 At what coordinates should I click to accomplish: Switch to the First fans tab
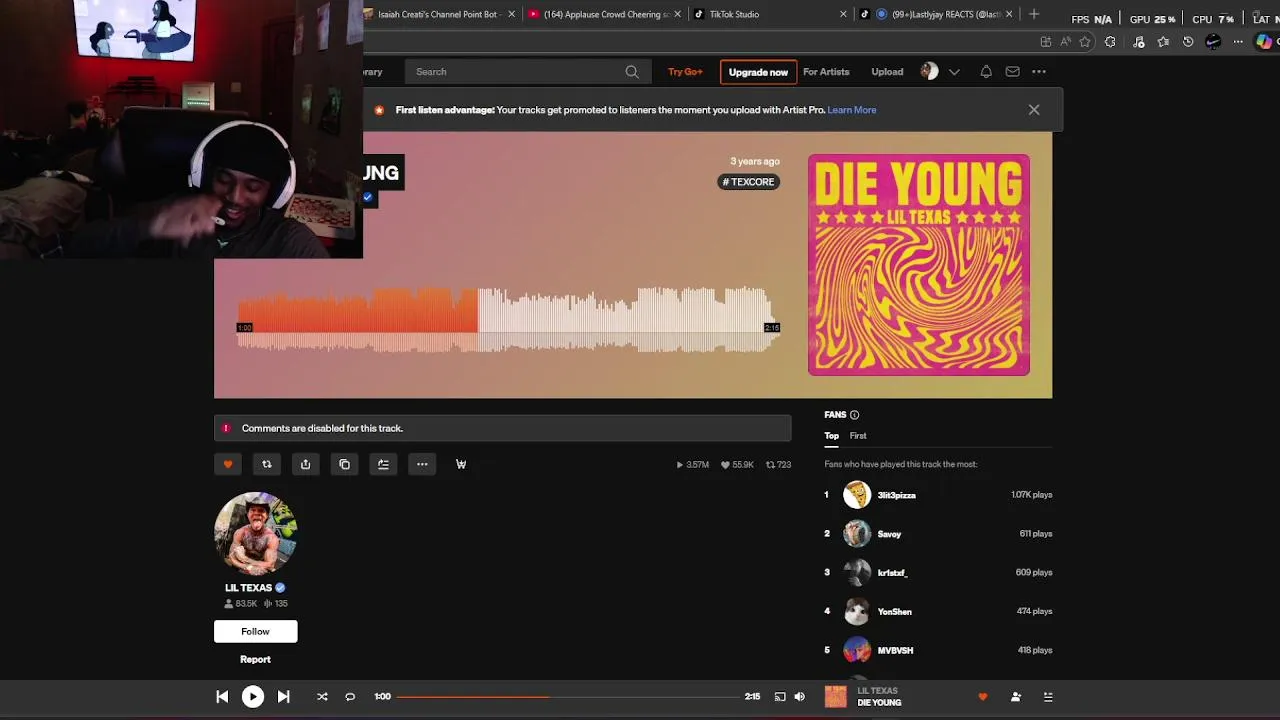click(x=858, y=436)
